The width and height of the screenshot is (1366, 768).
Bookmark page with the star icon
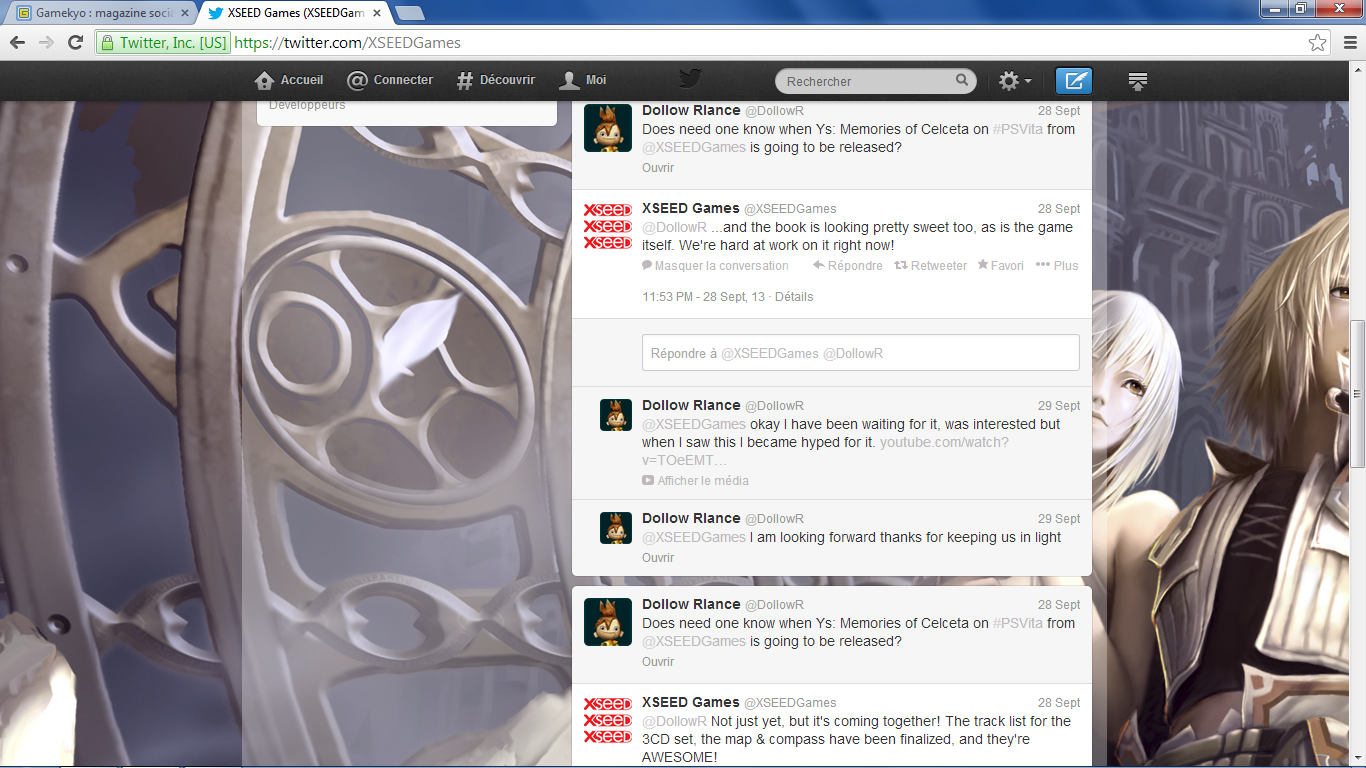pyautogui.click(x=1318, y=42)
